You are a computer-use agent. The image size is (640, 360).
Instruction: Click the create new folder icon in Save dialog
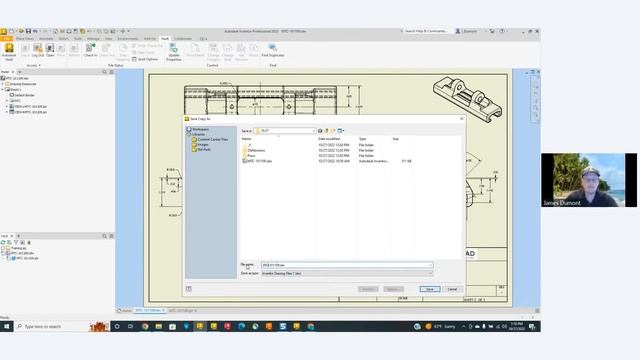pyautogui.click(x=333, y=131)
